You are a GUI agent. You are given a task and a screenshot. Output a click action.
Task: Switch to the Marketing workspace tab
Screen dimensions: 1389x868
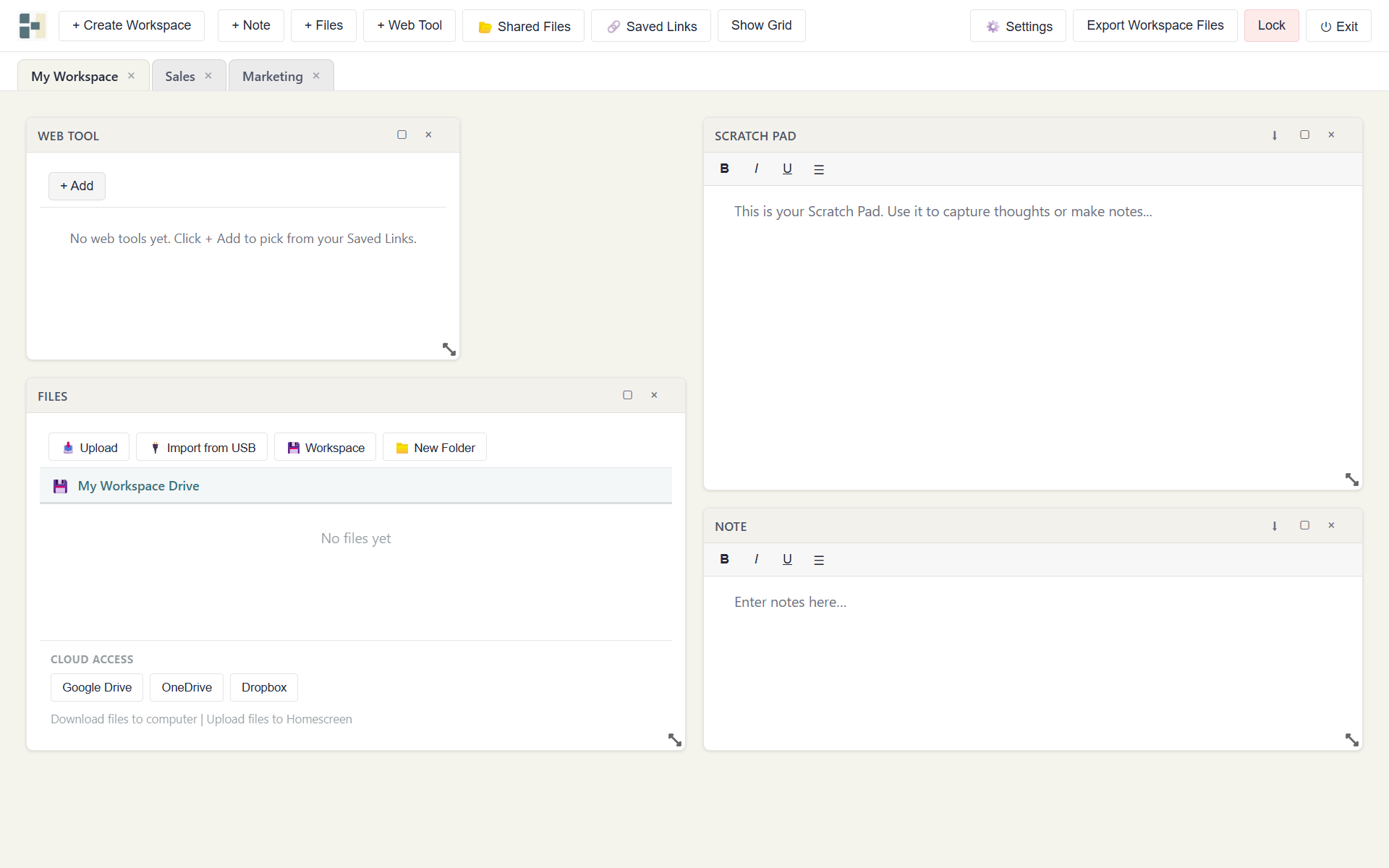tap(272, 75)
